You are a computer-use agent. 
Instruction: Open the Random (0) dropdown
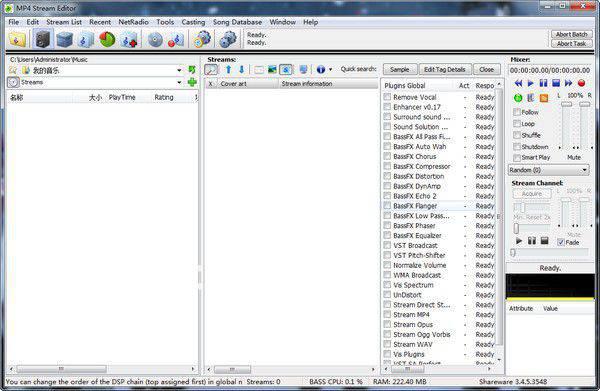[x=548, y=169]
